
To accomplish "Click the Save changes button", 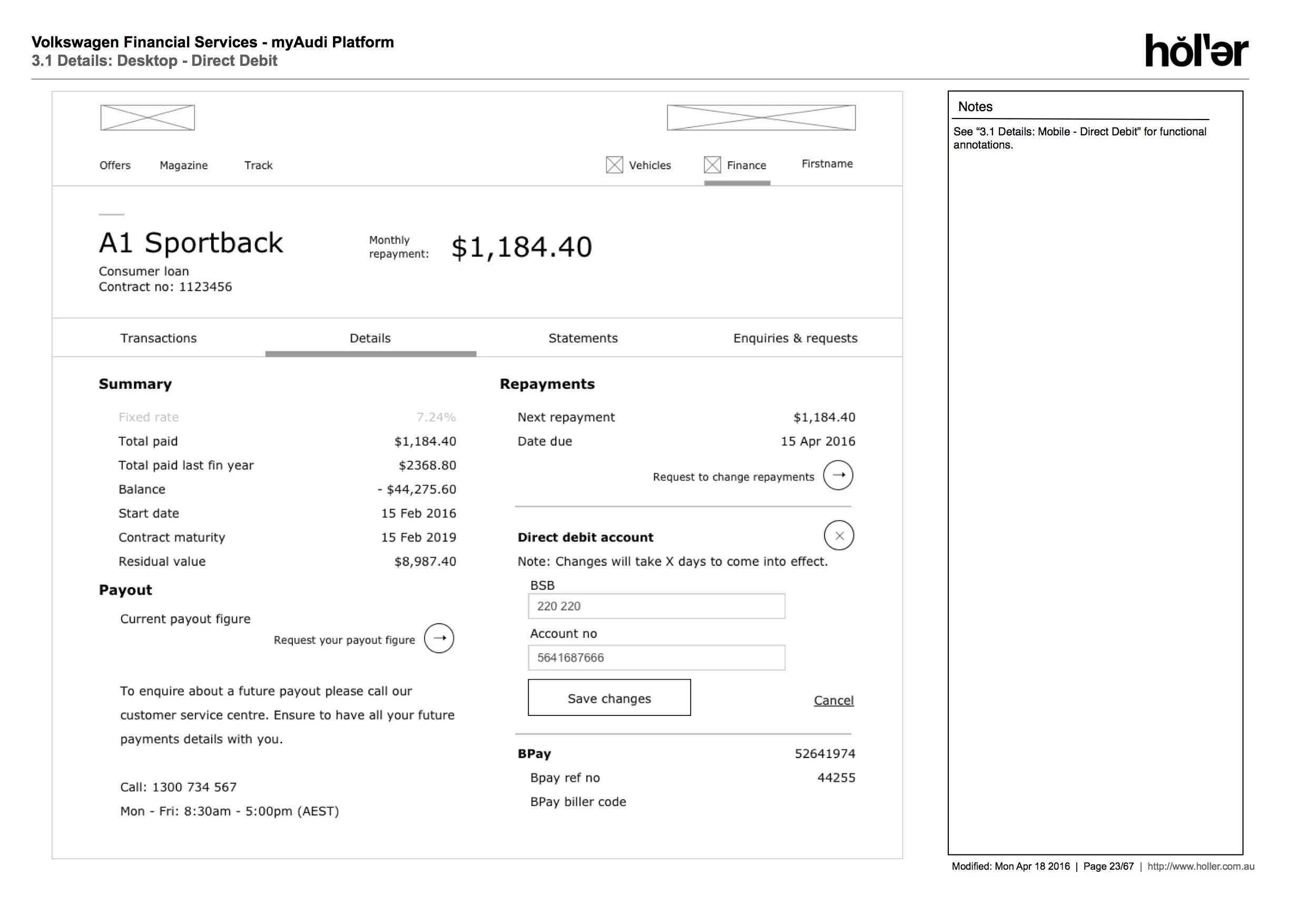I will [609, 697].
